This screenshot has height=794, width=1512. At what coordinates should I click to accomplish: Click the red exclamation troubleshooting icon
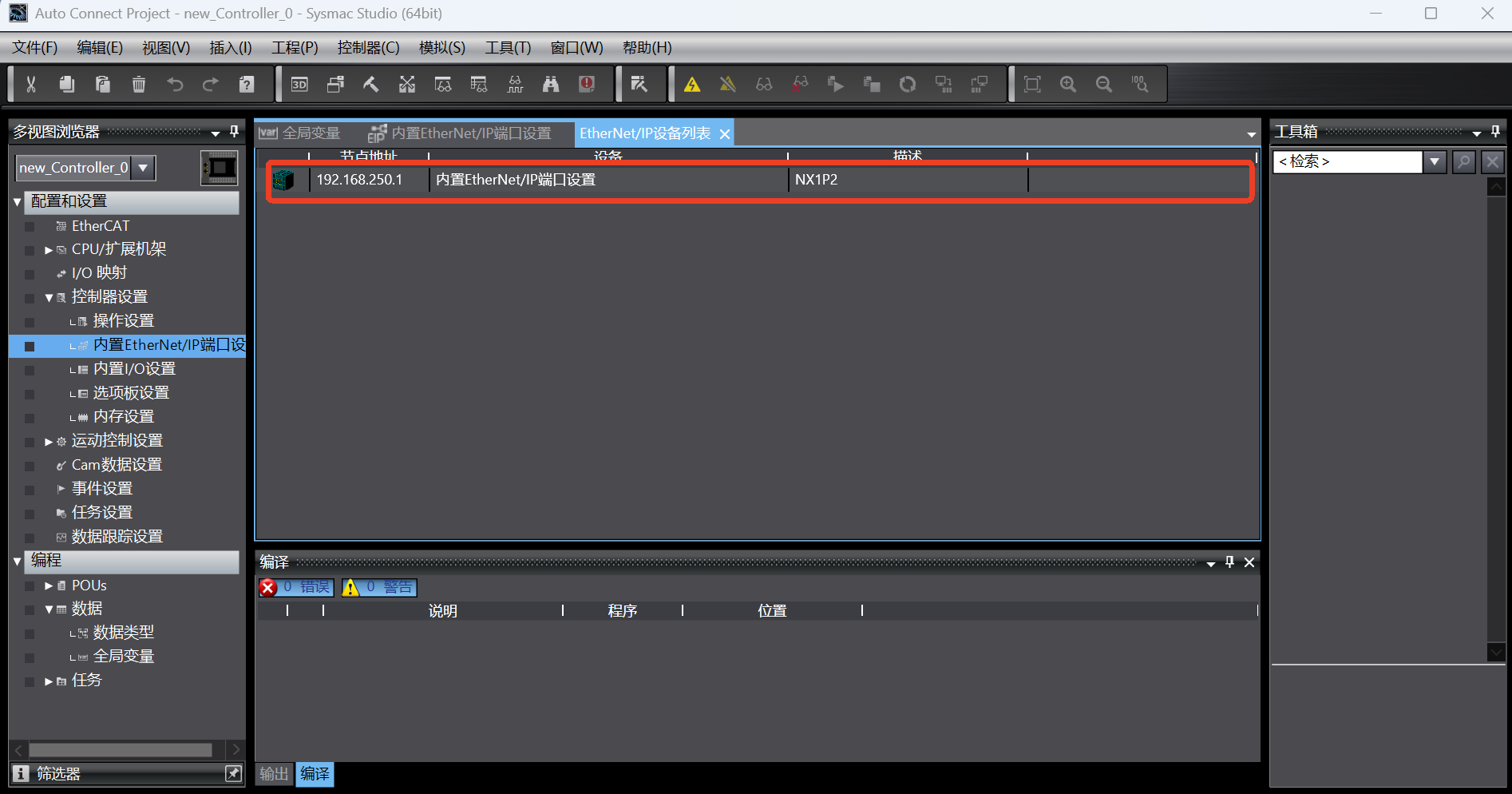click(x=587, y=84)
